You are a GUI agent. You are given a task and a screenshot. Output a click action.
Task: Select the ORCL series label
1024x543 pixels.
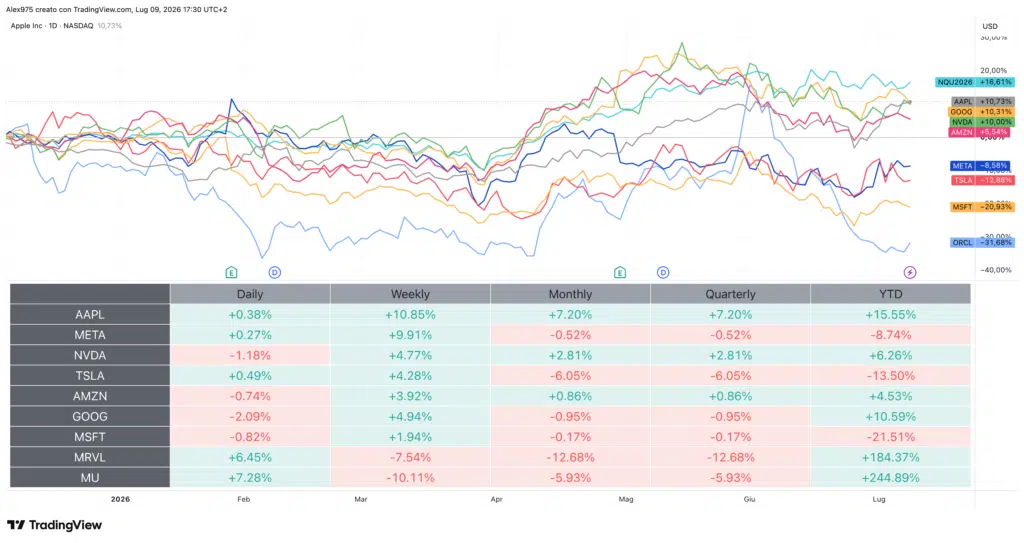pos(982,242)
